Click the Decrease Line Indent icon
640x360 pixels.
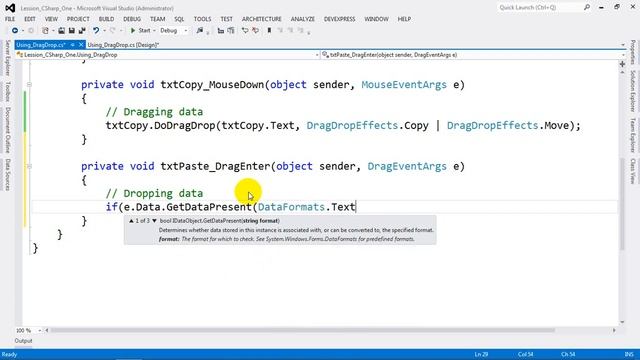point(221,31)
